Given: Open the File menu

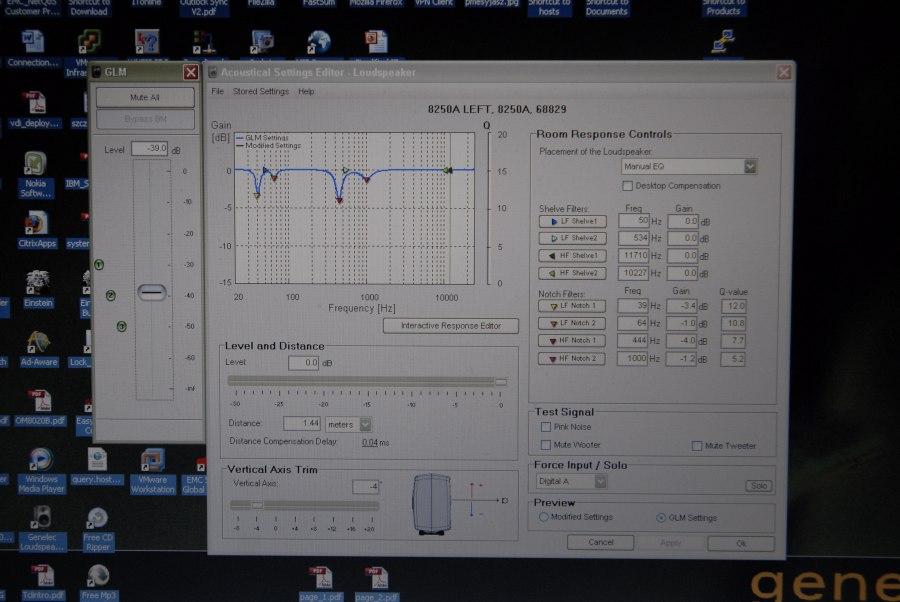Looking at the screenshot, I should click(x=218, y=92).
